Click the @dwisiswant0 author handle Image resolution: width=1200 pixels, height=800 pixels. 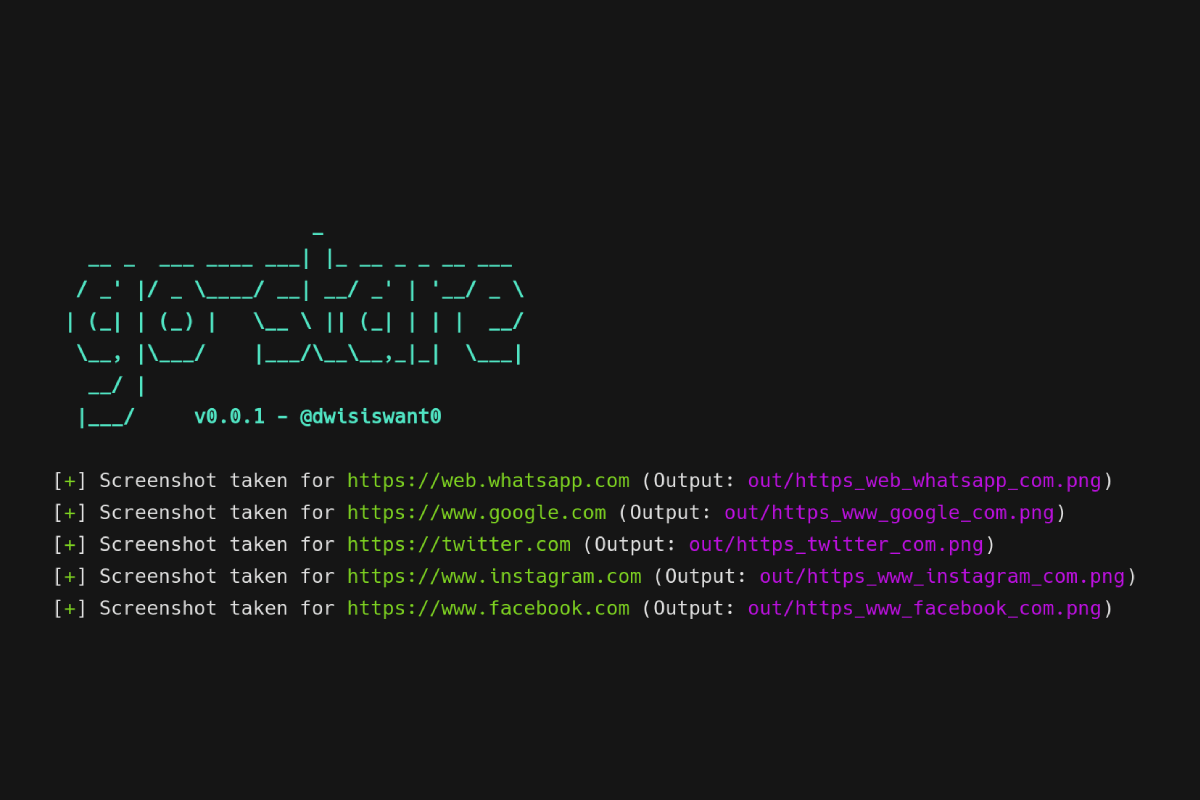[371, 416]
